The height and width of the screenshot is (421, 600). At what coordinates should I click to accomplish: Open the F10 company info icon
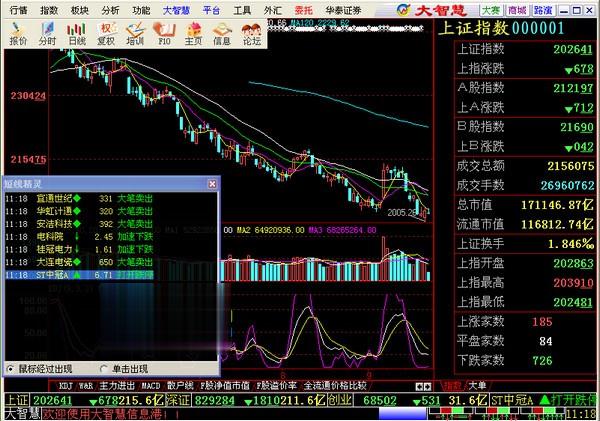point(164,34)
